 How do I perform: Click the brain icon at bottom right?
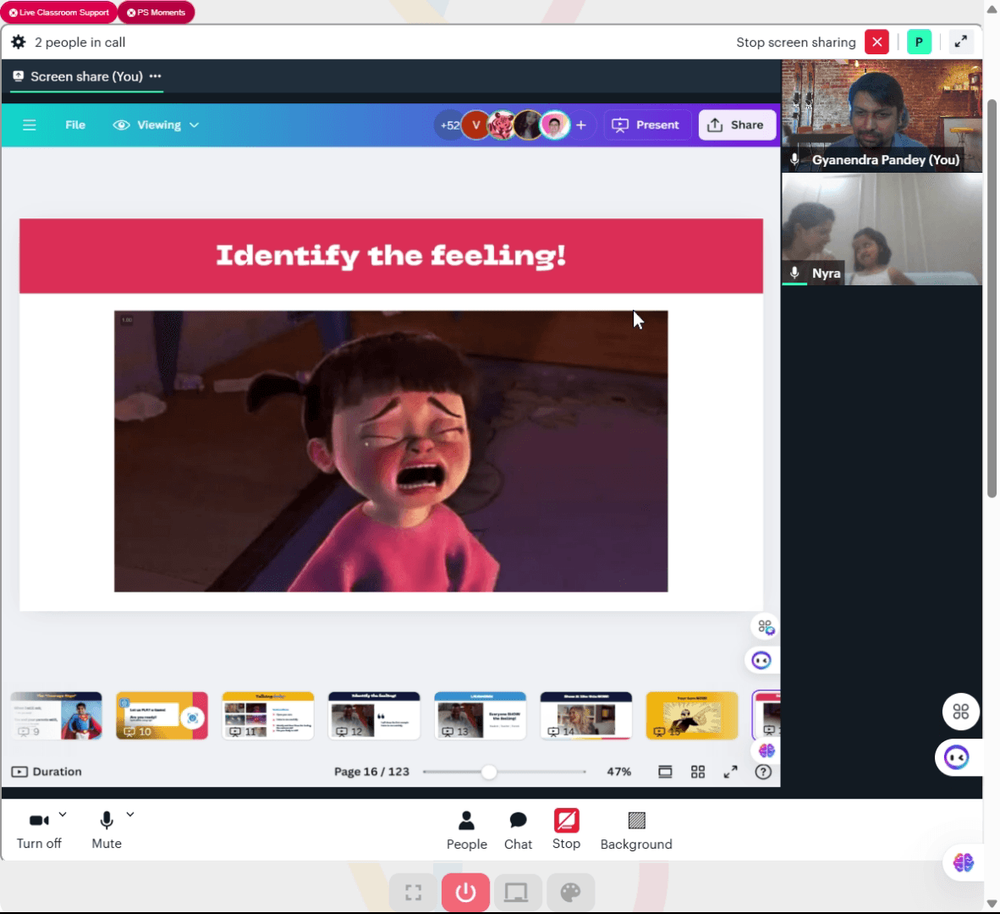click(963, 863)
